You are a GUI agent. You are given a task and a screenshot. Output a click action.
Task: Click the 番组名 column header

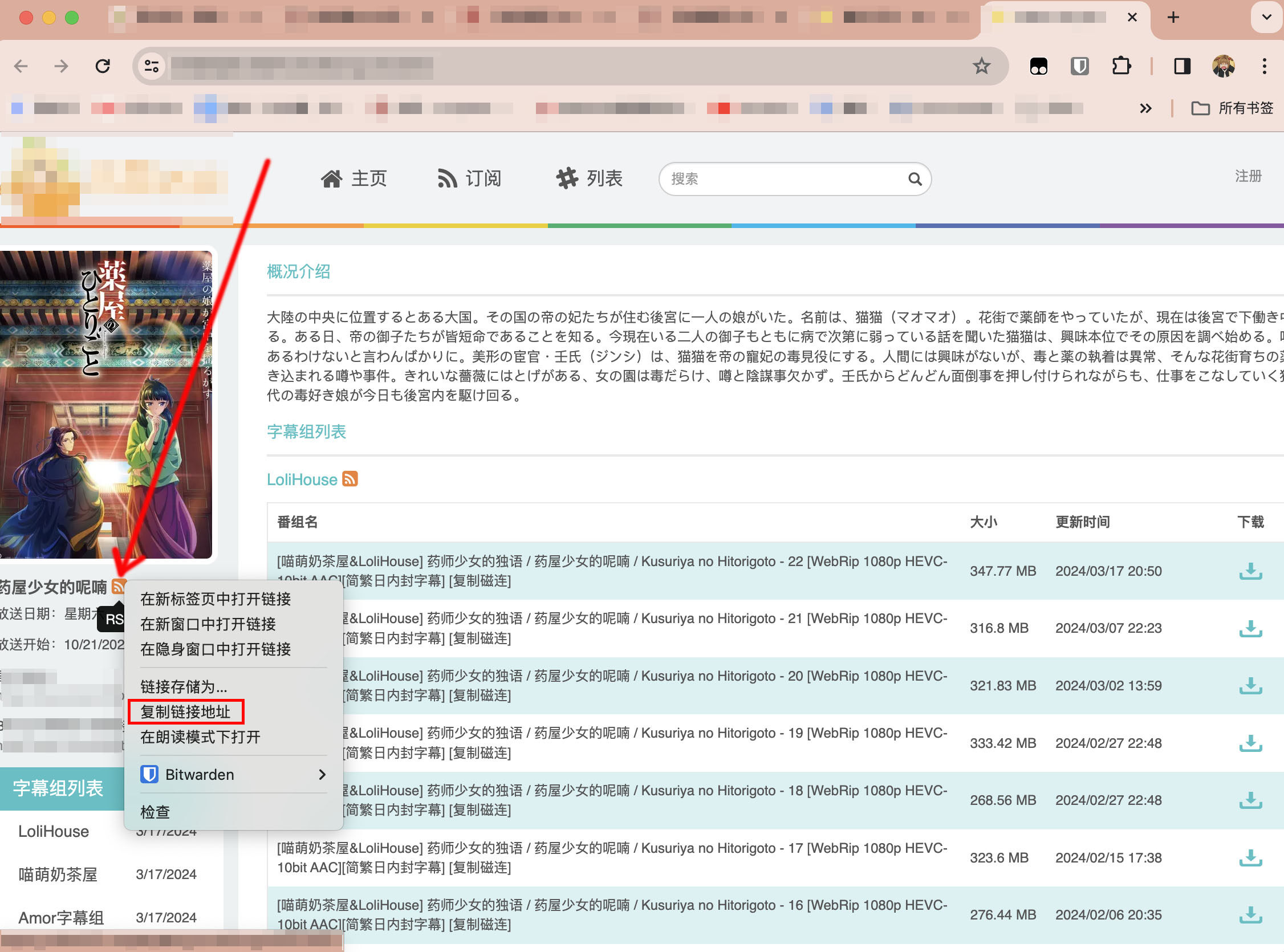(x=298, y=522)
